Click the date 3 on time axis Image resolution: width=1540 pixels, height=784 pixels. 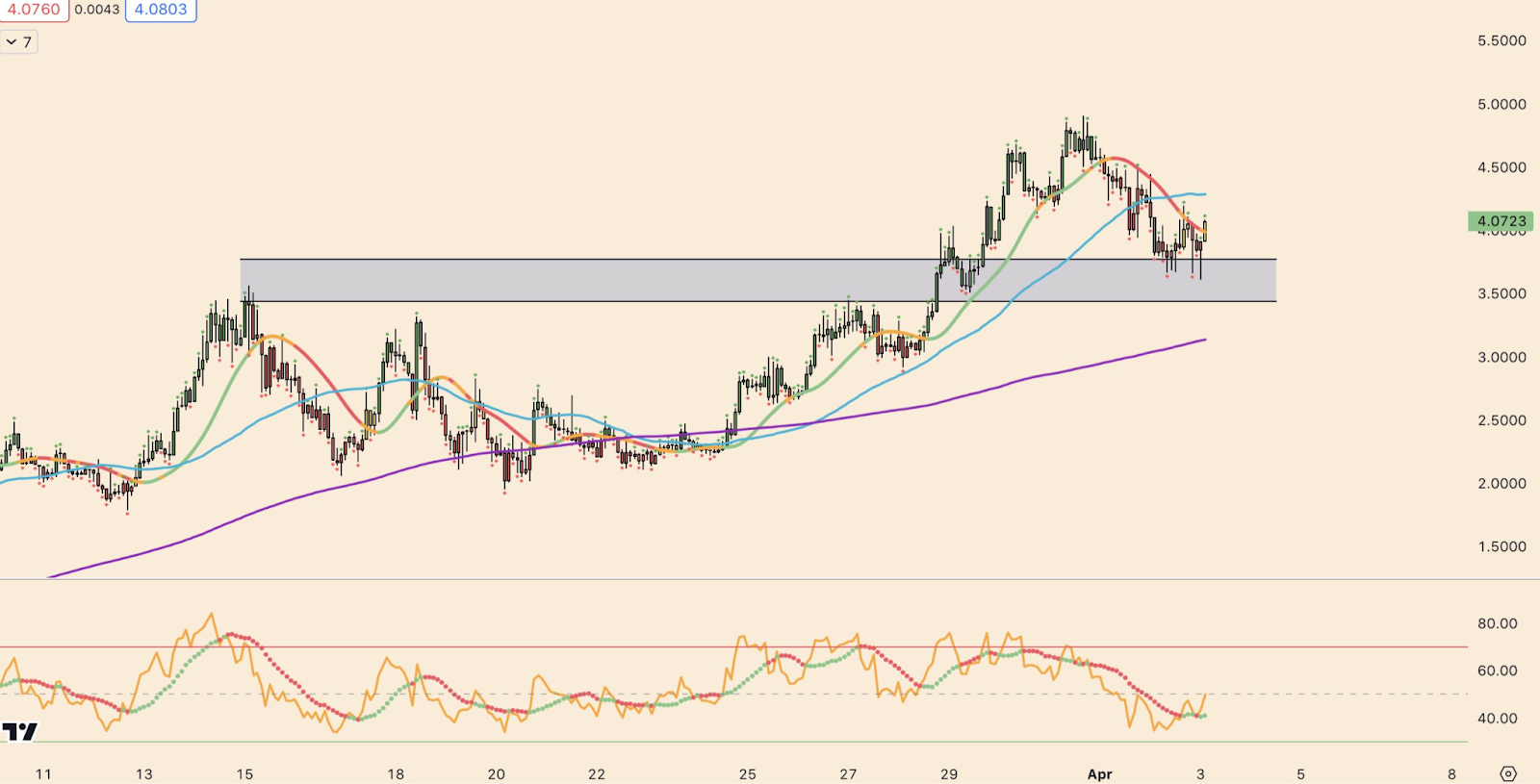pyautogui.click(x=1200, y=773)
